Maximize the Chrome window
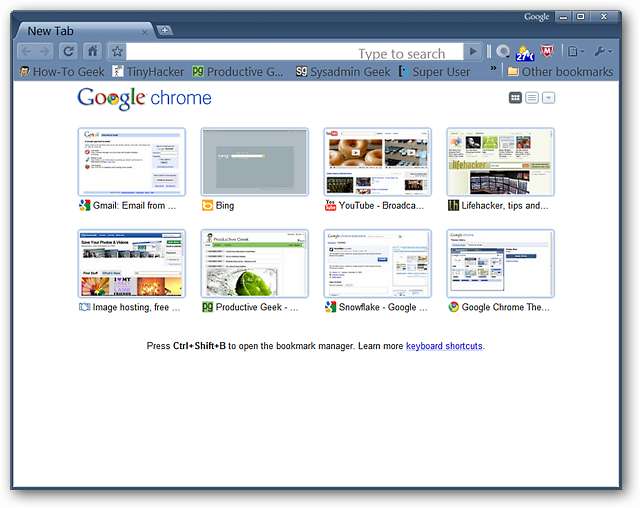 581,17
